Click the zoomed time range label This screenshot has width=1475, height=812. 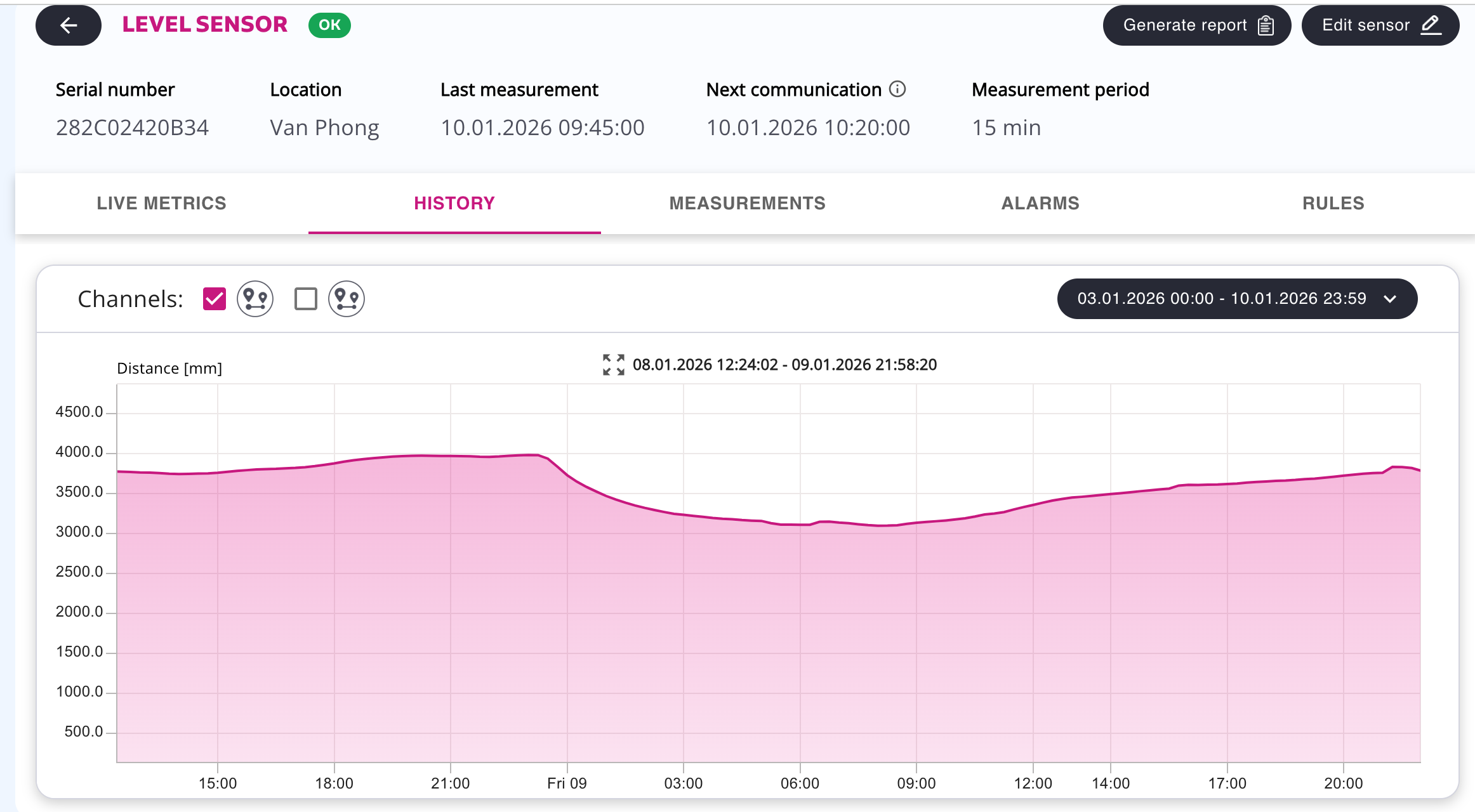[784, 365]
